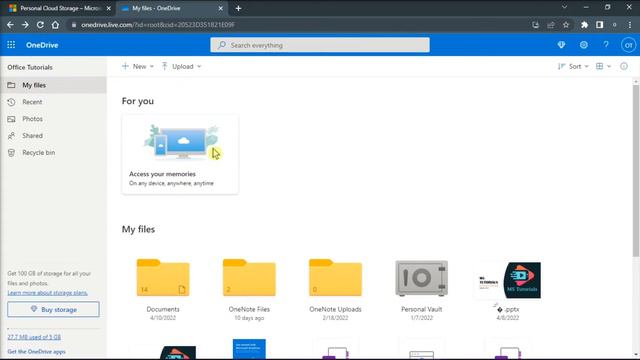
Task: Open the Access your memories card
Action: [180, 154]
